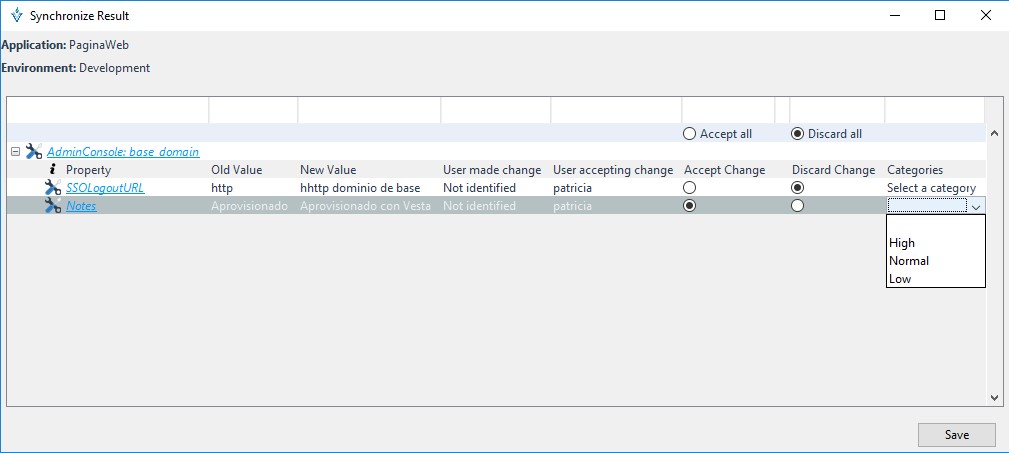
Task: Click the Save button
Action: [x=956, y=435]
